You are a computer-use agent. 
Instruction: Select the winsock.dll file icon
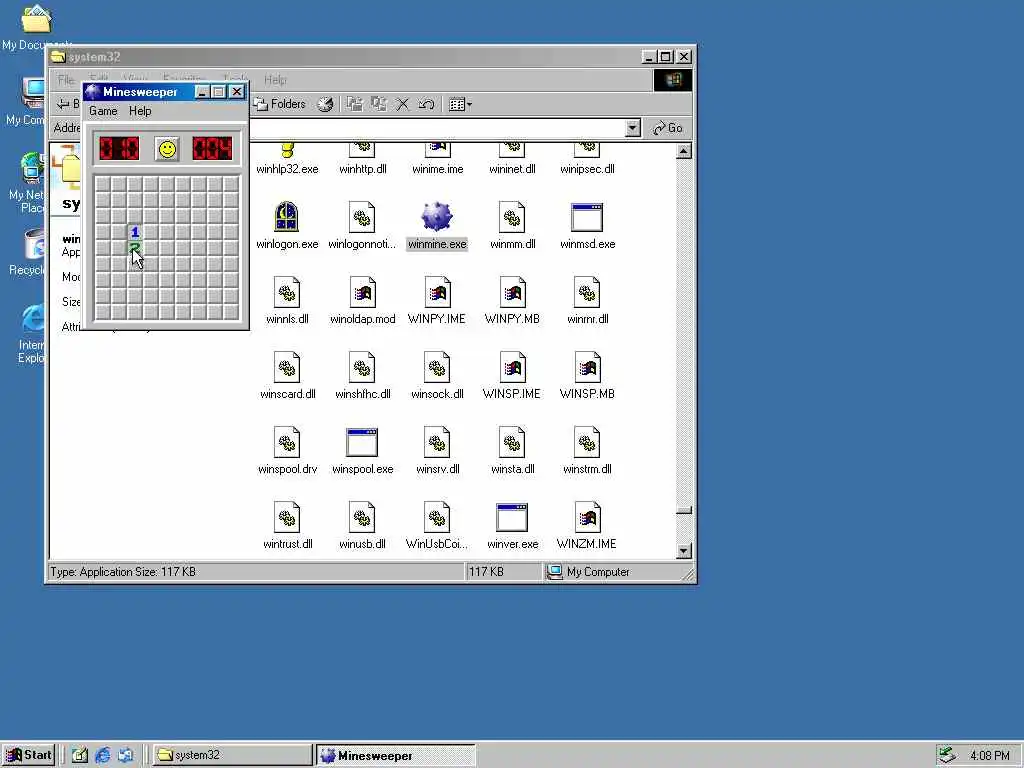point(437,367)
